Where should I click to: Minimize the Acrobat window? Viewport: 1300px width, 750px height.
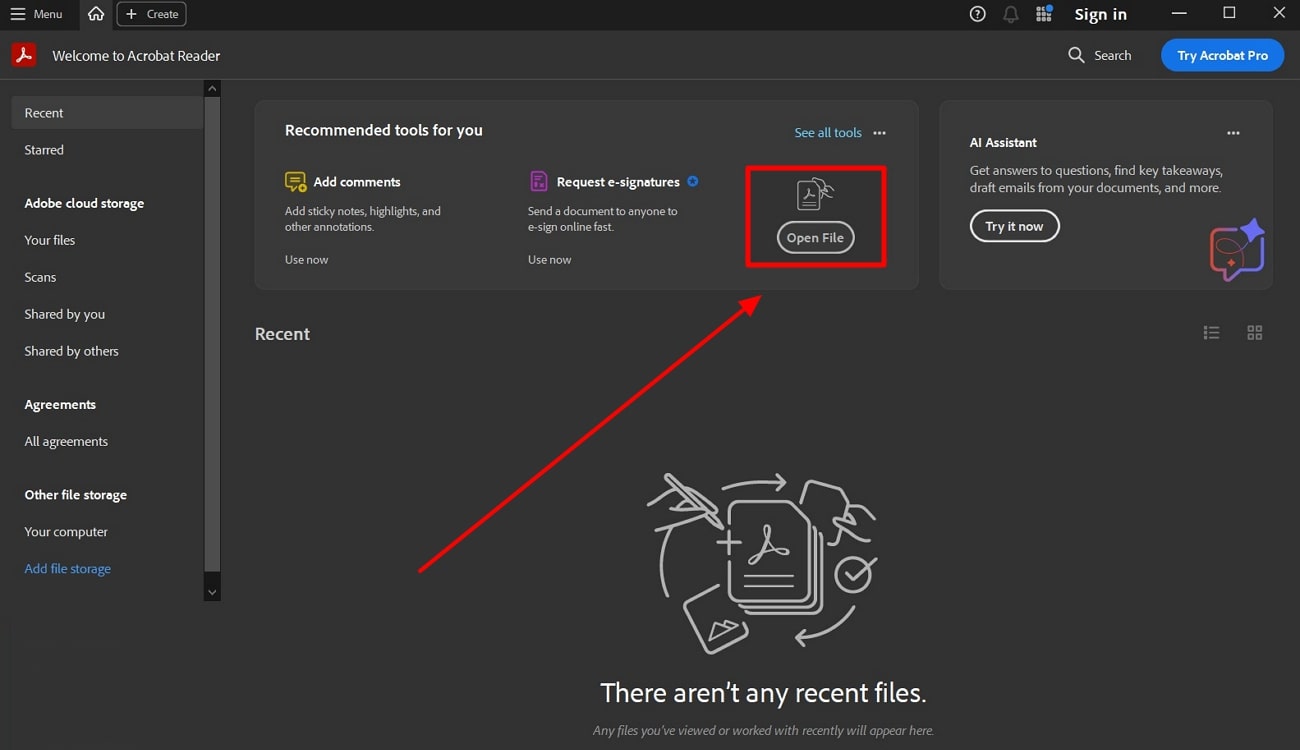click(1180, 13)
